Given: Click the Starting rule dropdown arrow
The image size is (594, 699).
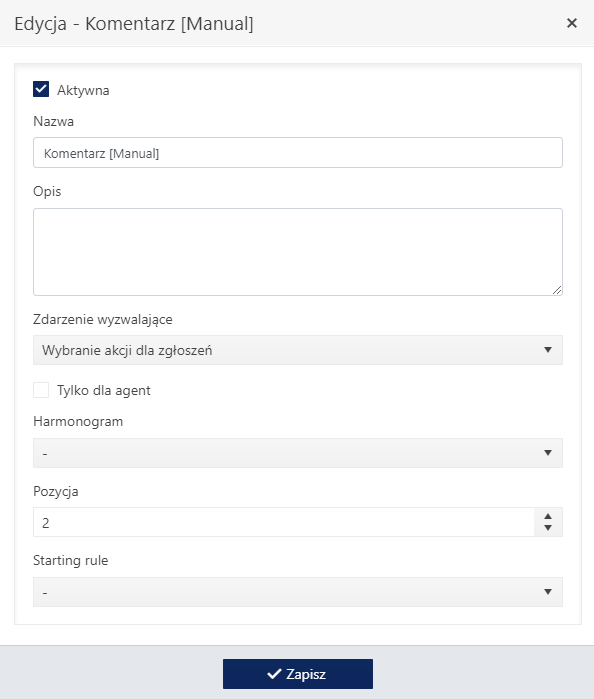Looking at the screenshot, I should pos(548,592).
